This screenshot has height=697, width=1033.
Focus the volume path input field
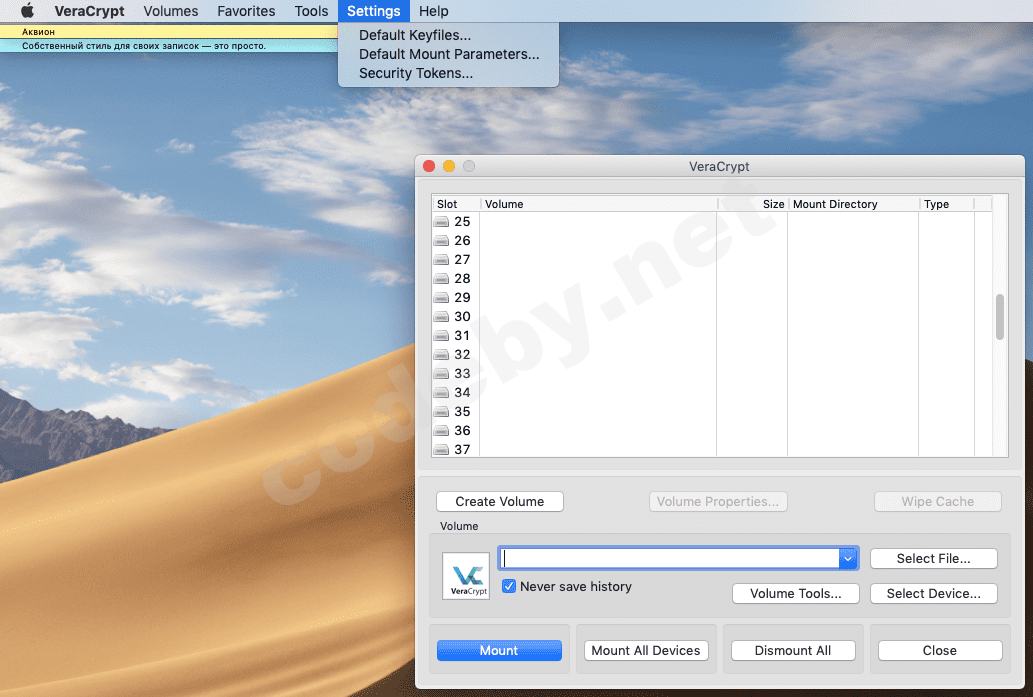(x=669, y=559)
